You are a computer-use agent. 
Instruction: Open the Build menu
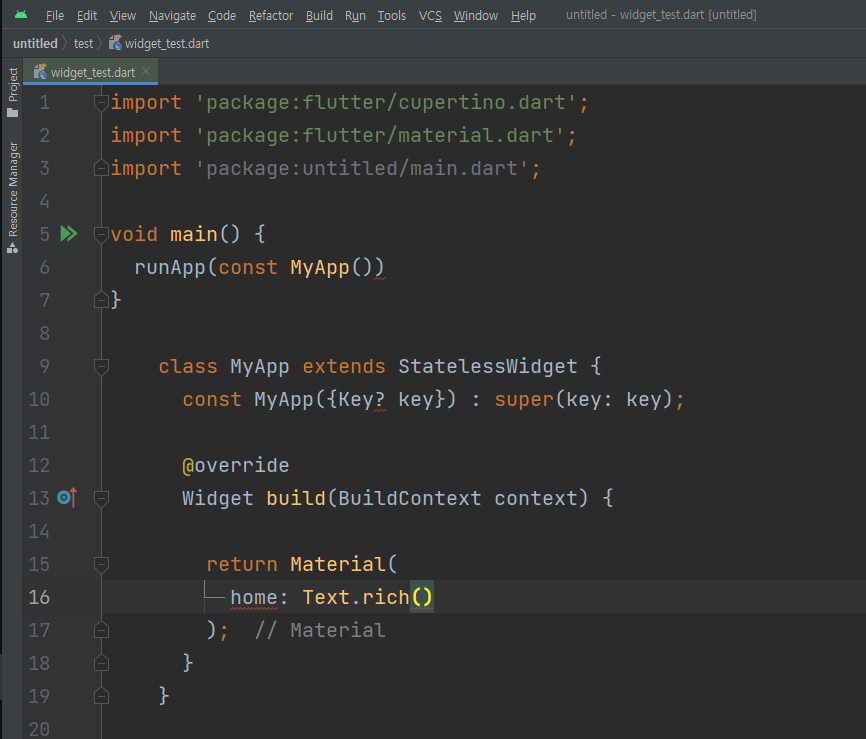319,15
